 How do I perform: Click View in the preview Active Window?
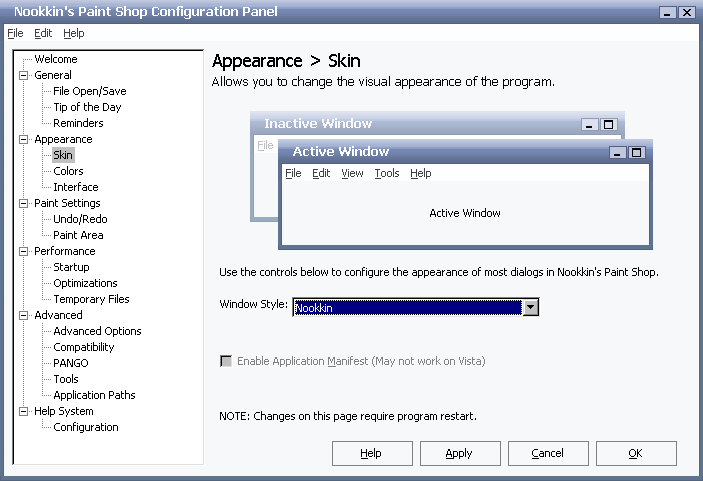point(352,173)
